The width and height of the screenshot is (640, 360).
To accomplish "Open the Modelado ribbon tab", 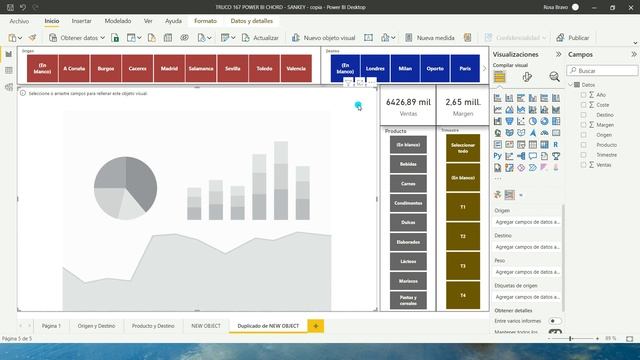I will (x=118, y=21).
